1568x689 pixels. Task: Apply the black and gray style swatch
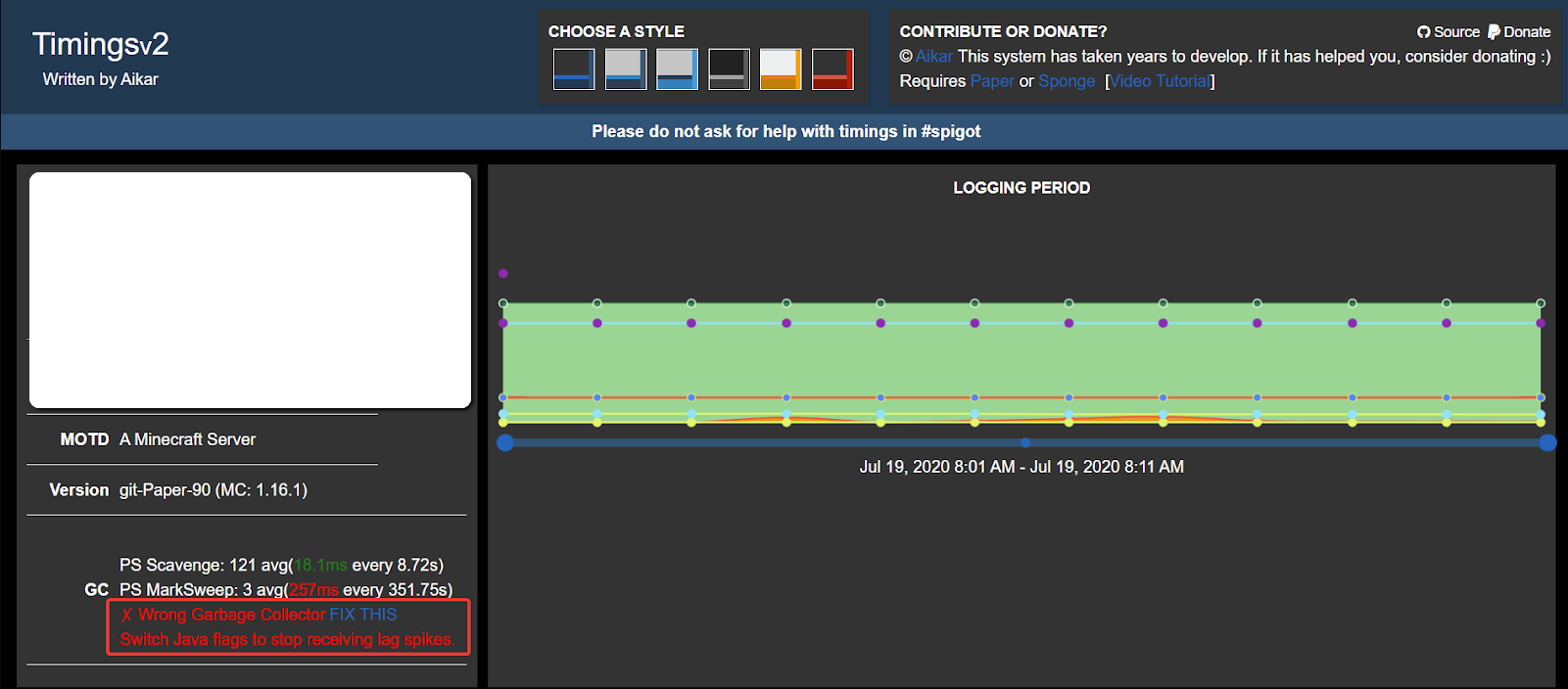pyautogui.click(x=729, y=69)
